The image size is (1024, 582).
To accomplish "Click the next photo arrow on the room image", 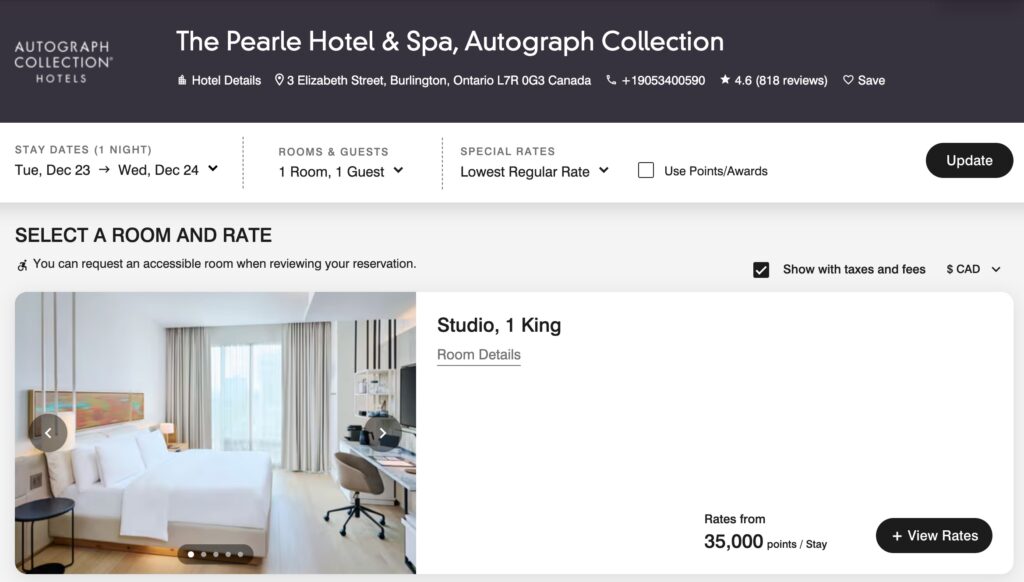I will pos(384,433).
